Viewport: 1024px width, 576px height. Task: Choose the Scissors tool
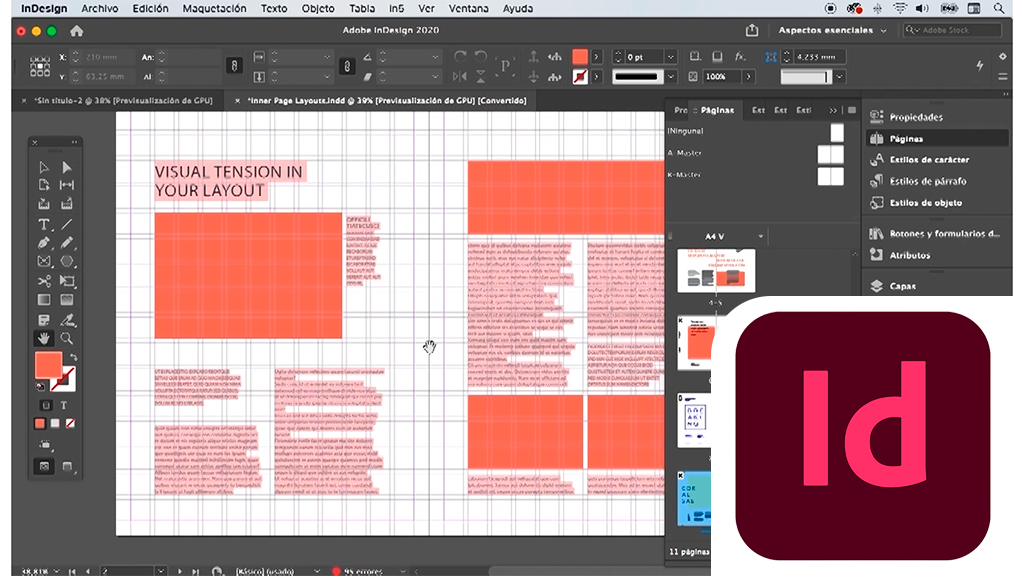(x=44, y=281)
